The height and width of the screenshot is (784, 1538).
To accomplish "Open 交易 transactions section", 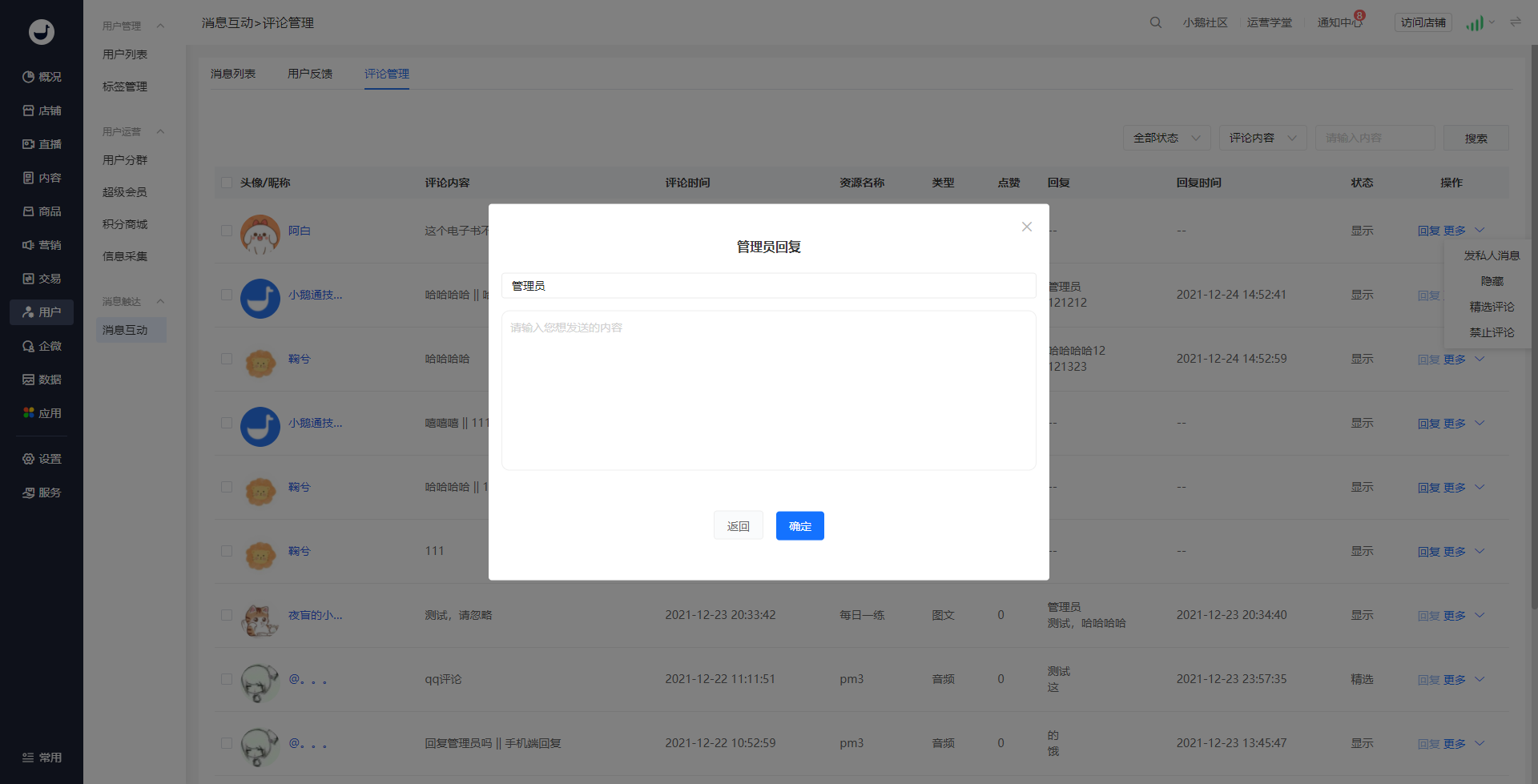I will [x=42, y=279].
